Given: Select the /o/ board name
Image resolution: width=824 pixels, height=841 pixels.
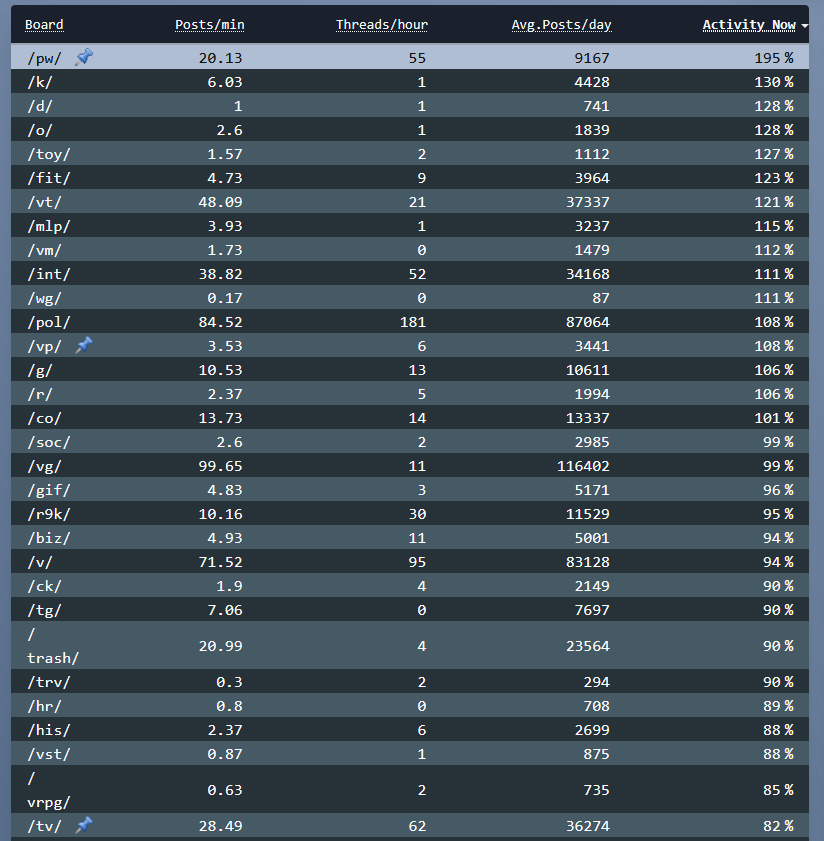Looking at the screenshot, I should 40,130.
